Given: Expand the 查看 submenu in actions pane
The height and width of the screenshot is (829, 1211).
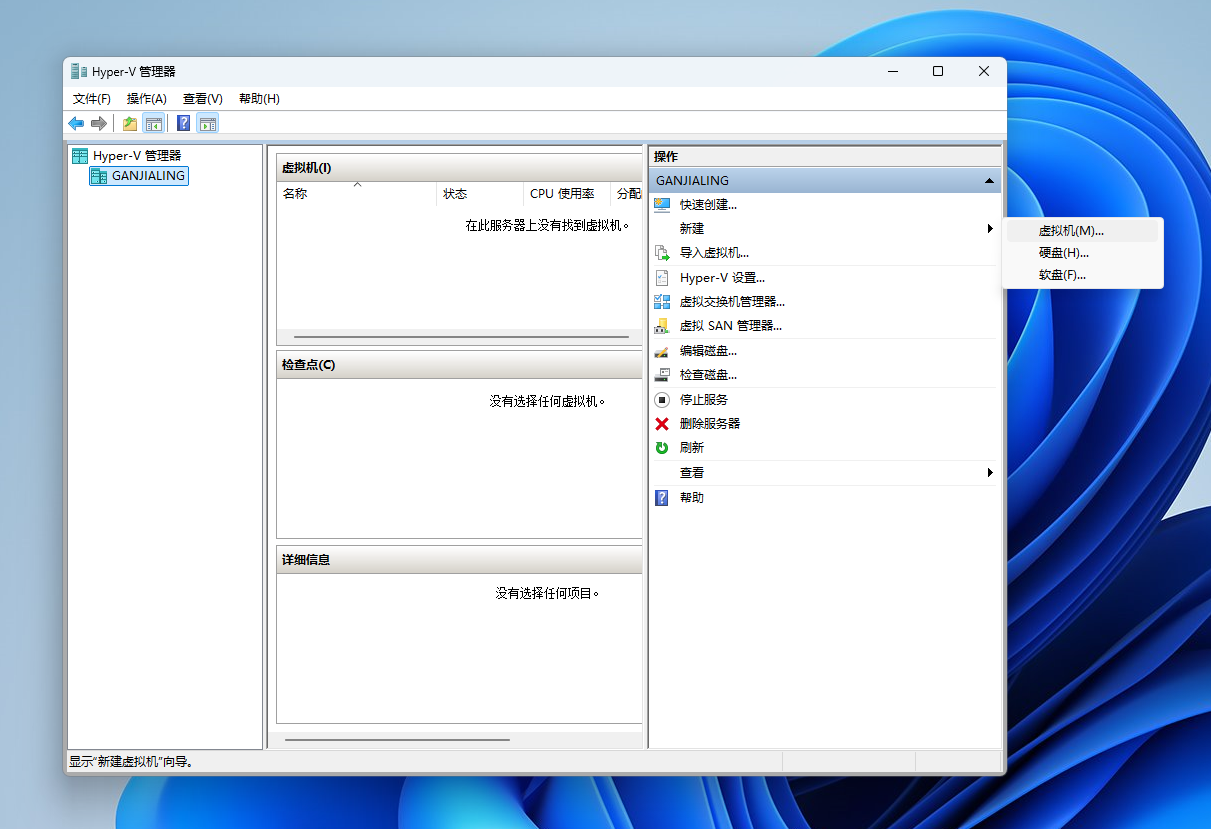Looking at the screenshot, I should pyautogui.click(x=825, y=473).
